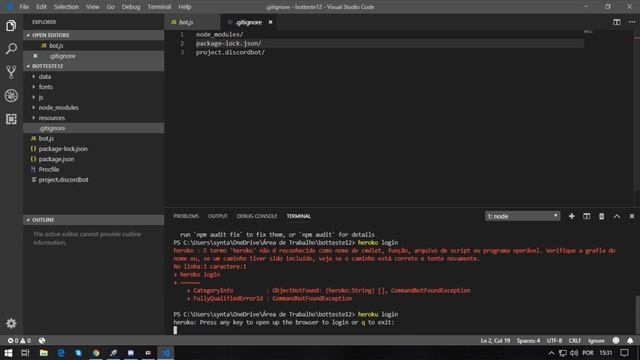Screen dimensions: 640x360
Task: Open the taskbar volume control
Action: (574, 353)
